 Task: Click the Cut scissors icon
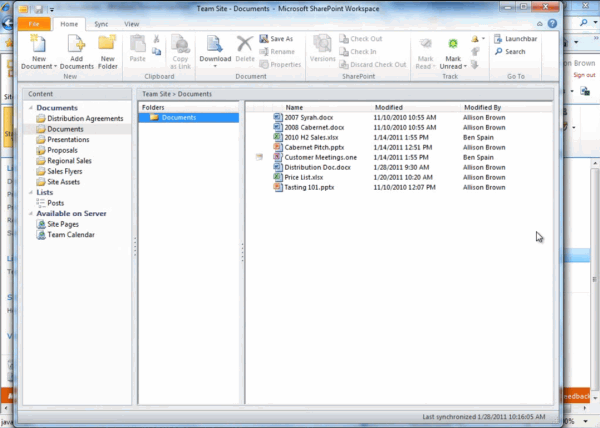(156, 39)
